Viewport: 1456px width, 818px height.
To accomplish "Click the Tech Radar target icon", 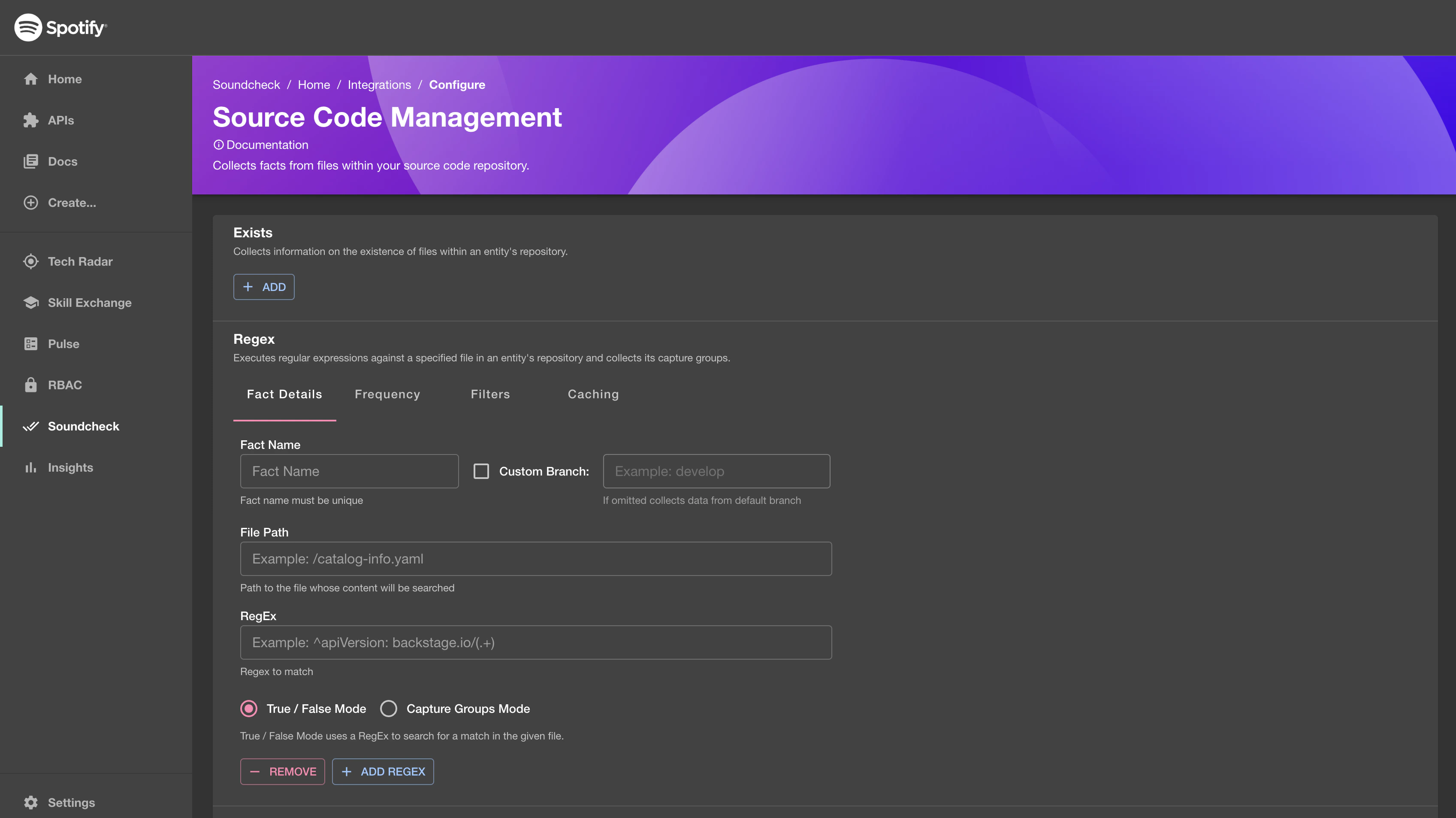I will click(x=30, y=262).
